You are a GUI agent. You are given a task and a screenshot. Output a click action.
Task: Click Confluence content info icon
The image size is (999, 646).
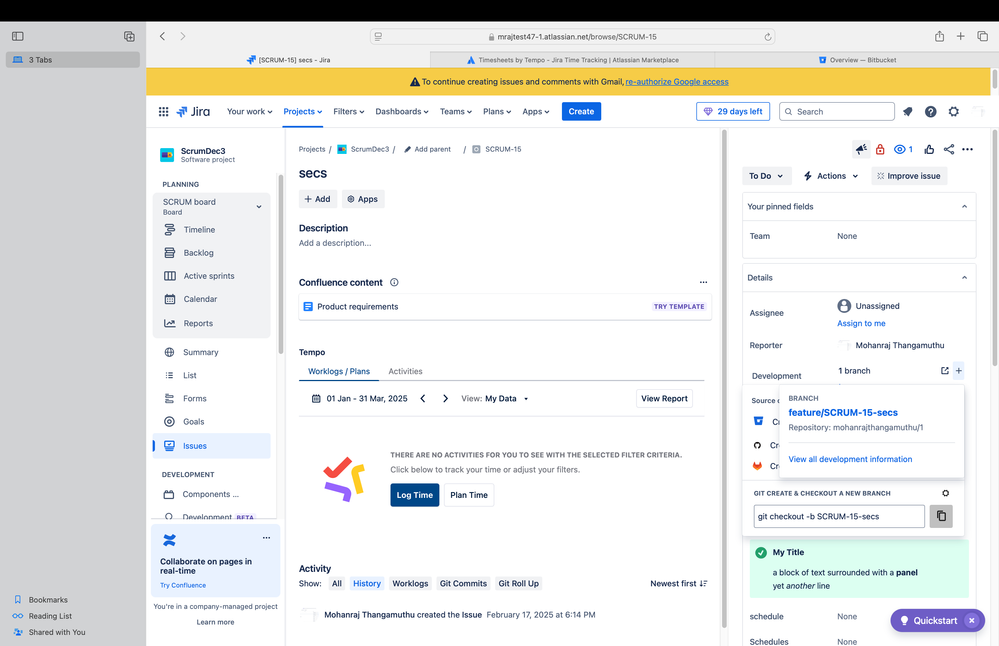click(394, 282)
